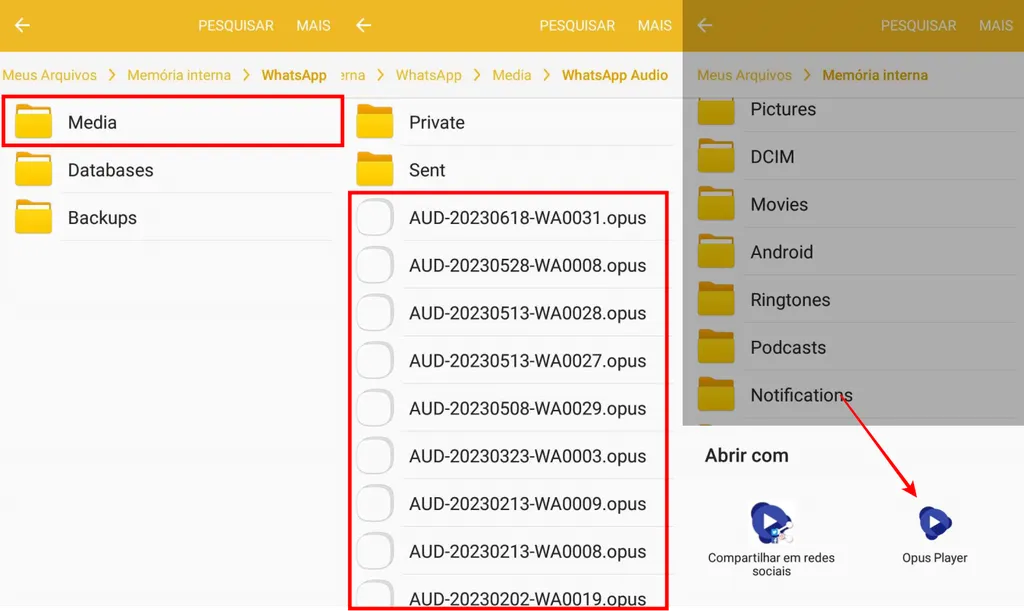Tap the Databases folder label
Viewport: 1024px width, 611px height.
pos(110,170)
